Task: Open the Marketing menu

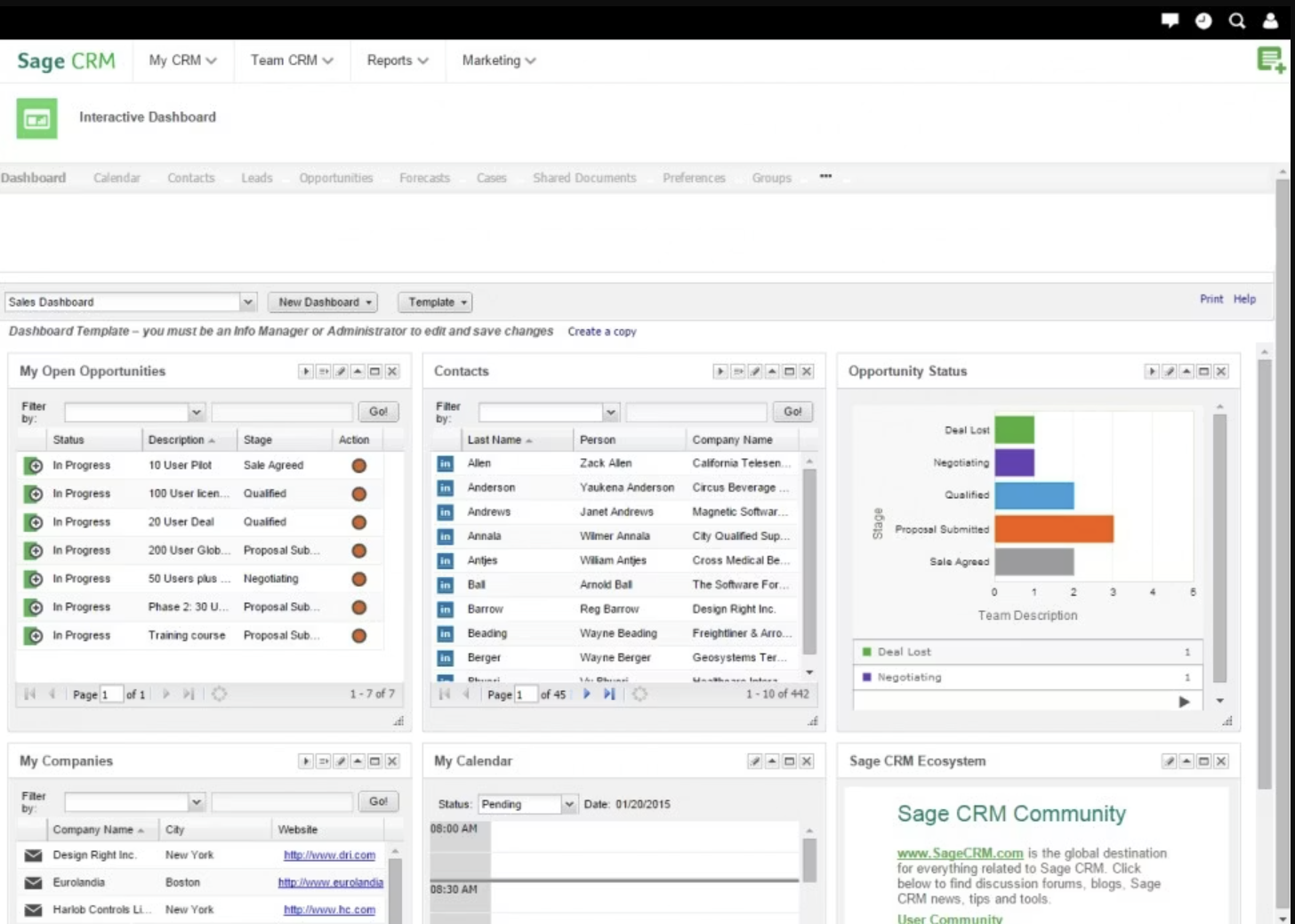Action: 498,60
